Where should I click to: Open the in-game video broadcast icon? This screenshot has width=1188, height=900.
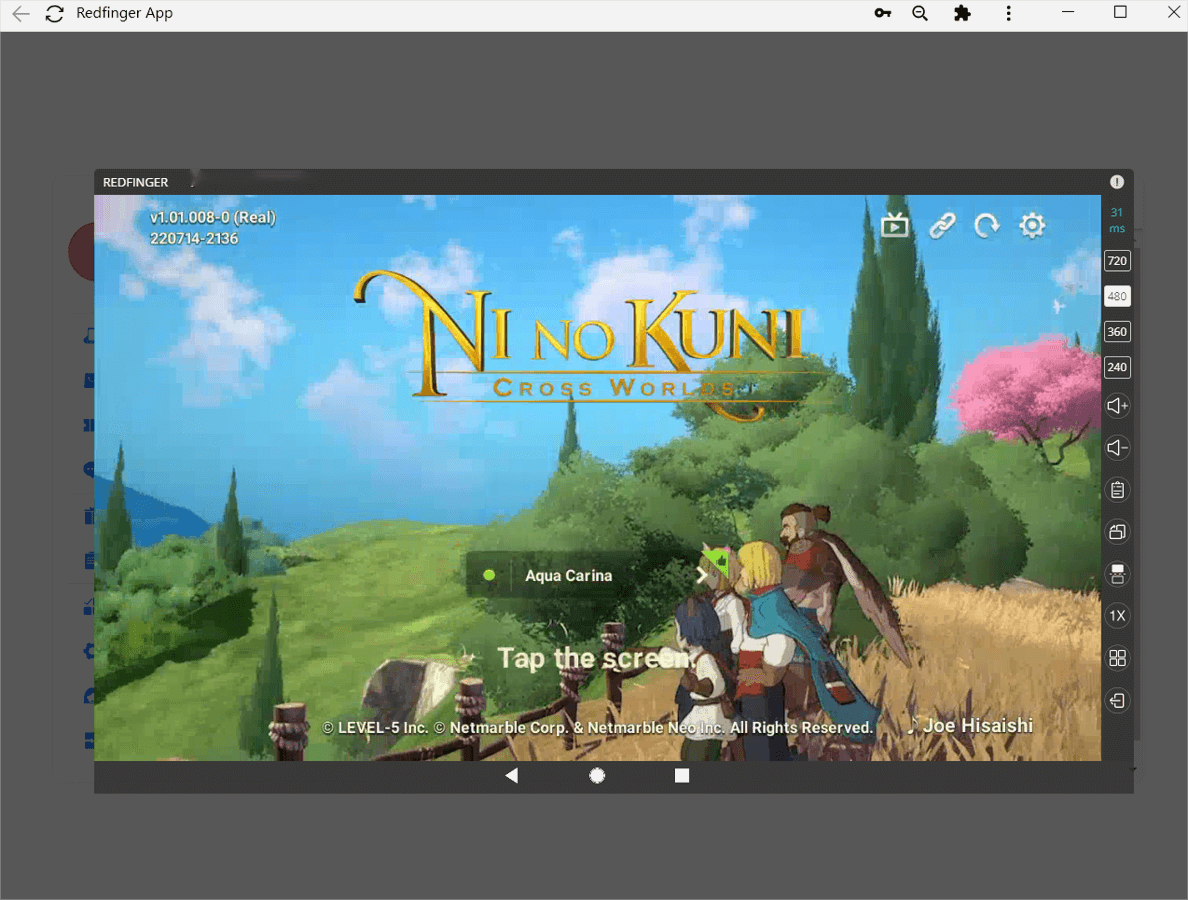[x=895, y=225]
